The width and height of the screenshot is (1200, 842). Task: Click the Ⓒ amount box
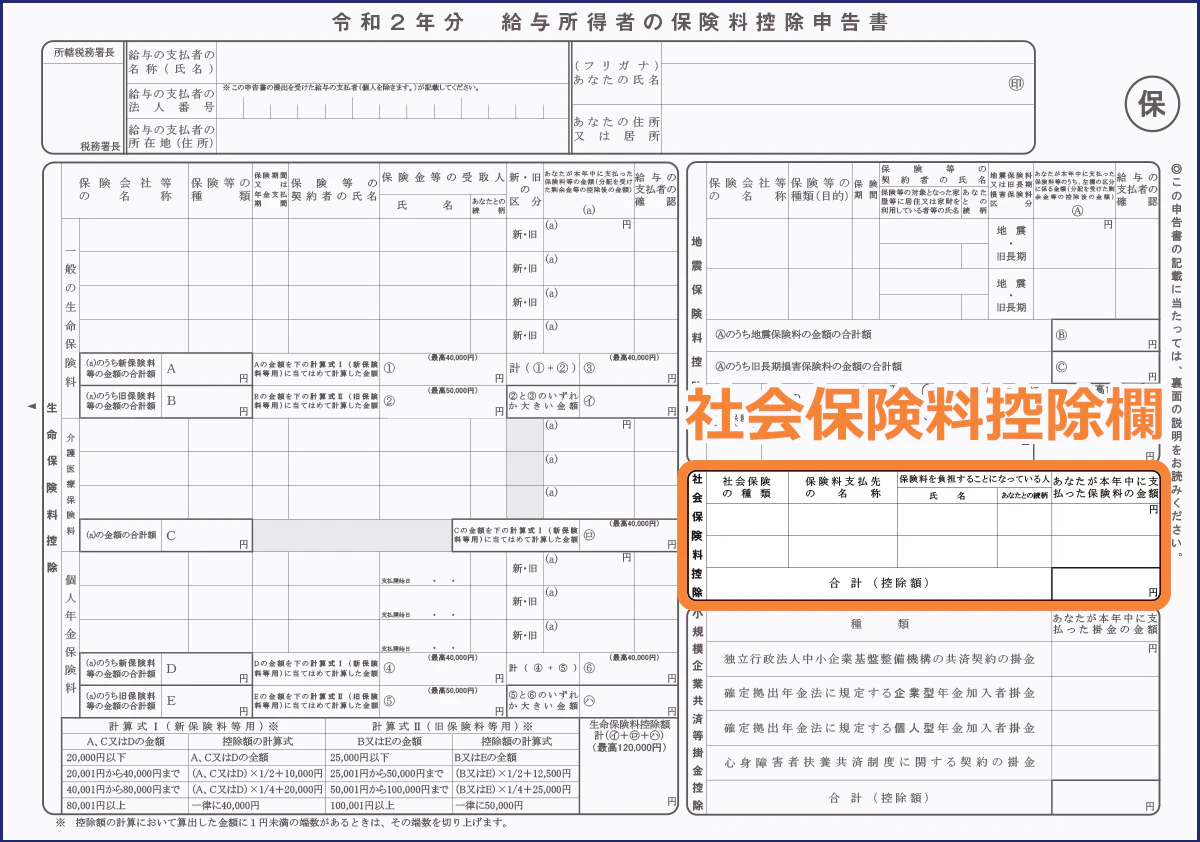coord(1105,367)
